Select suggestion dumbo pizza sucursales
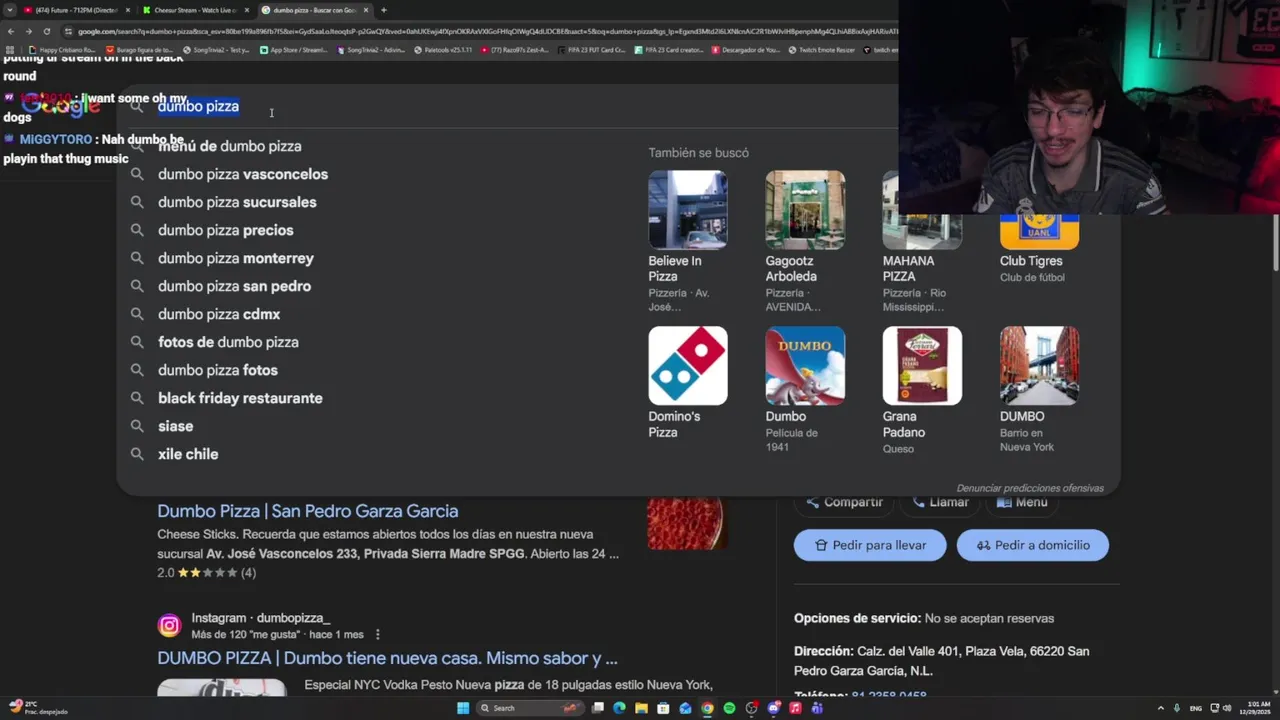1280x720 pixels. tap(237, 202)
